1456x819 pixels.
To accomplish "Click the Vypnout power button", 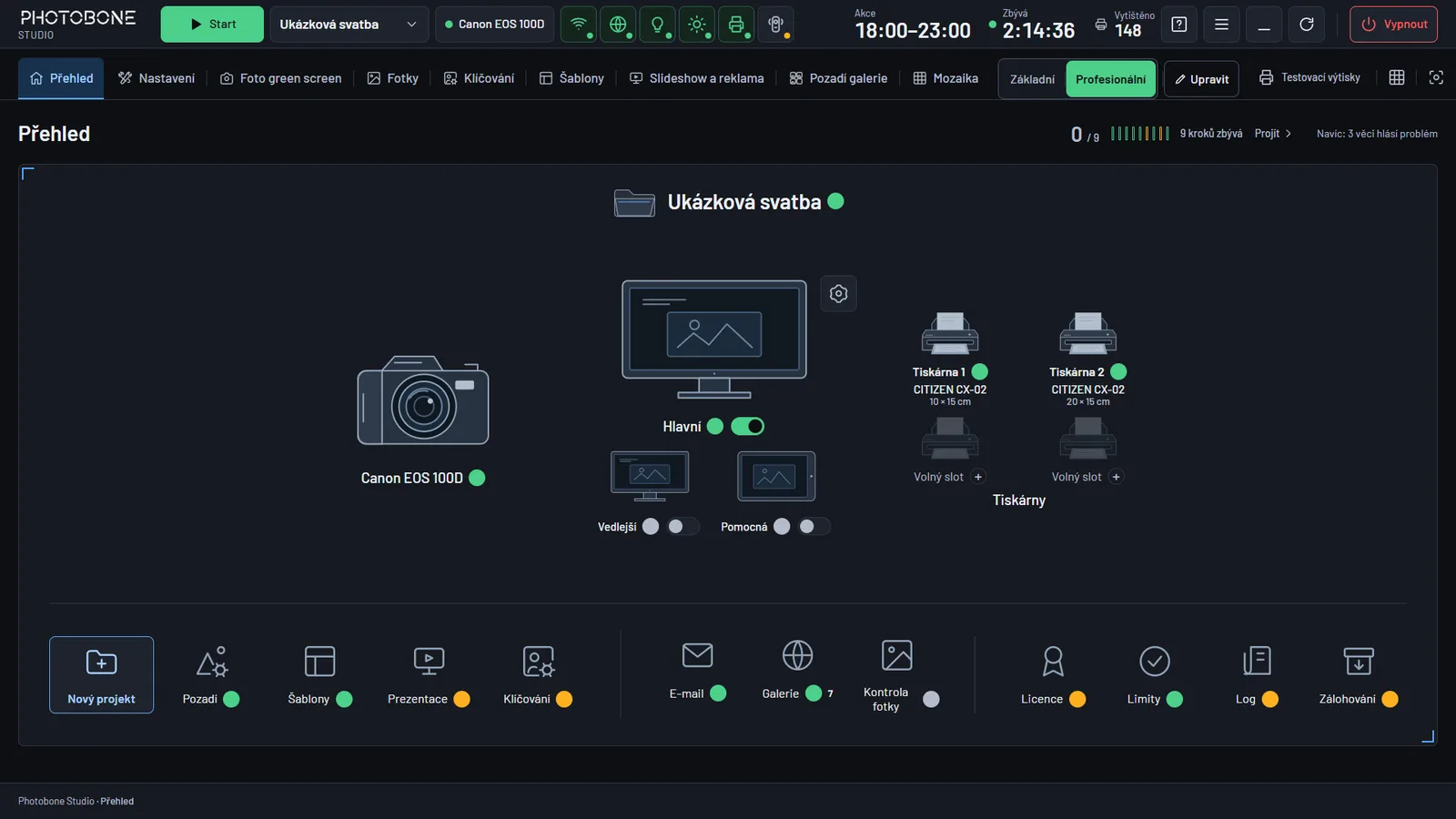I will coord(1393,25).
